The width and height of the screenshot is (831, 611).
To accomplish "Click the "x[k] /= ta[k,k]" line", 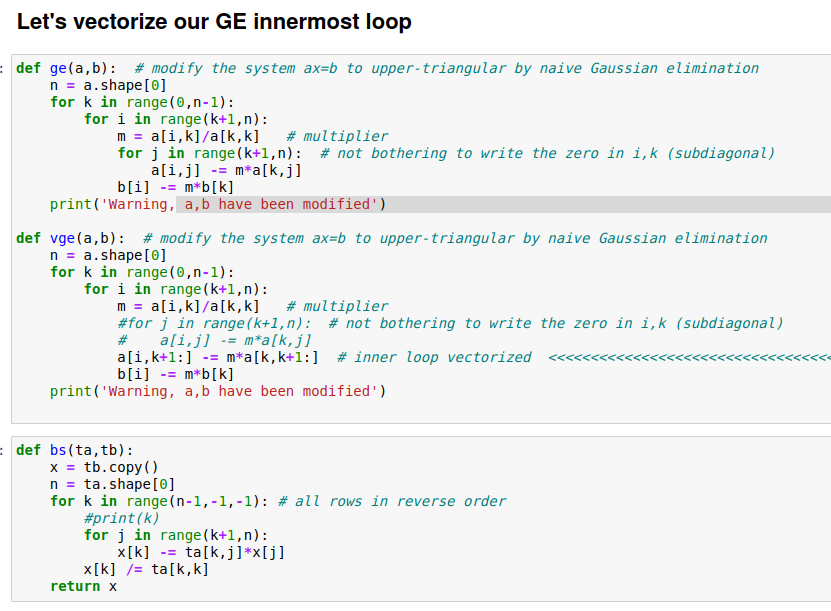I will (146, 569).
